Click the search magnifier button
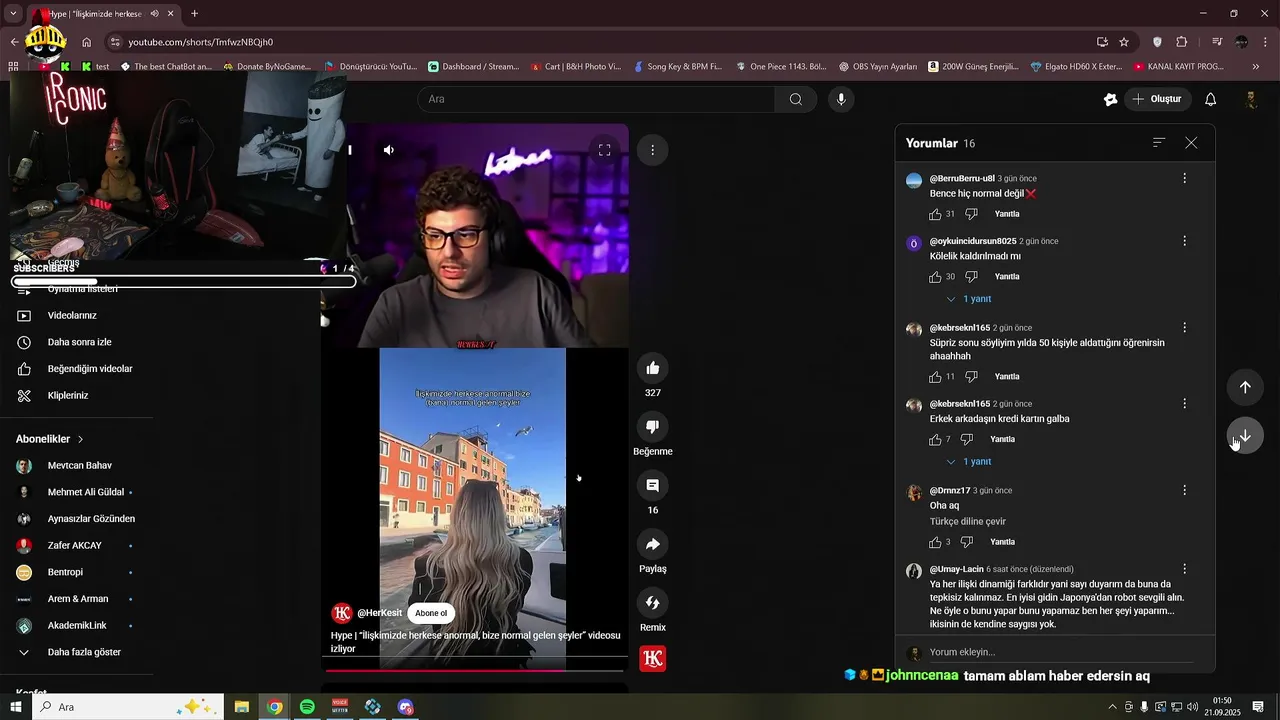The width and height of the screenshot is (1280, 720). (x=796, y=99)
